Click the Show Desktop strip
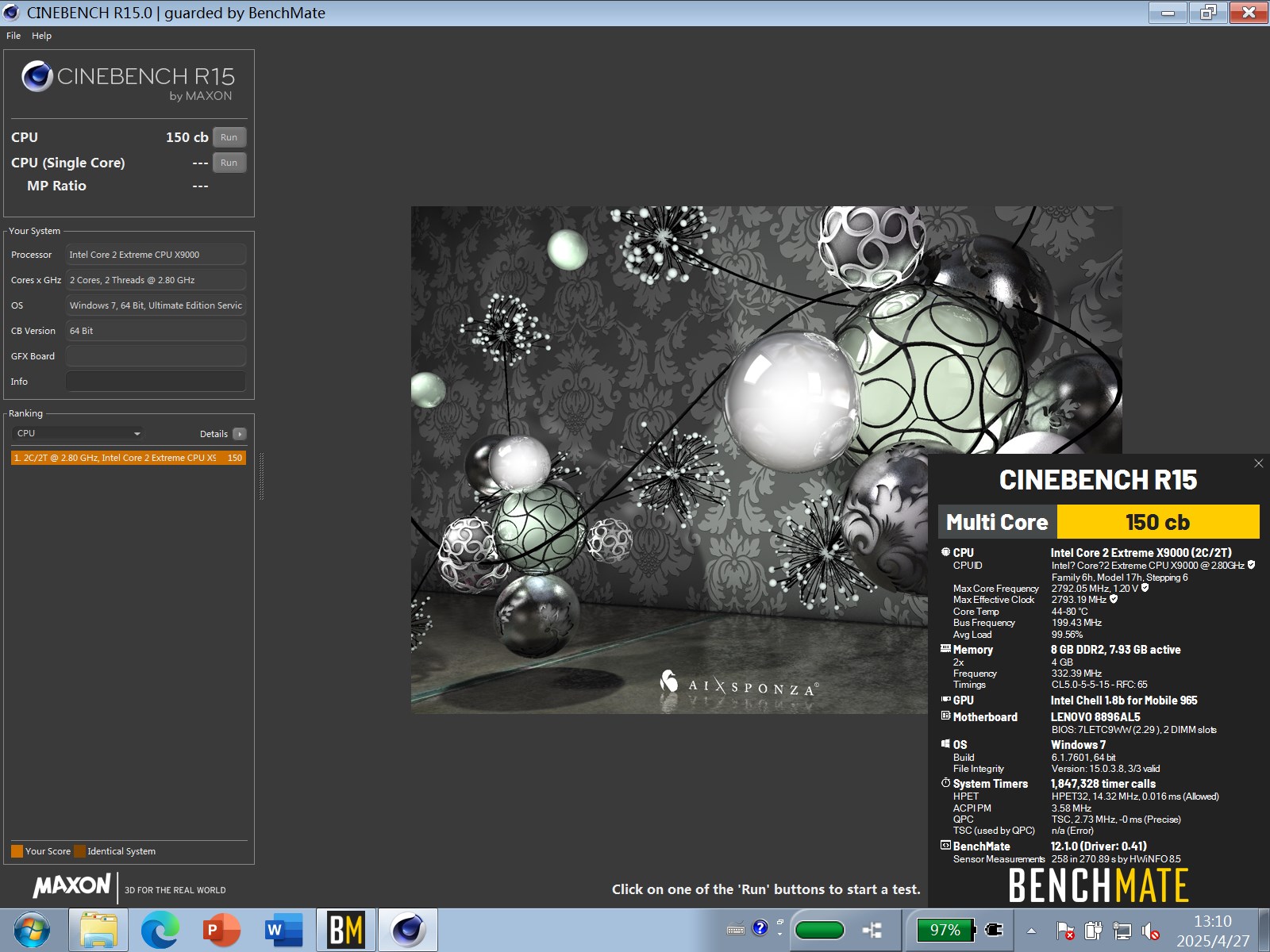The image size is (1270, 952). point(1264,931)
